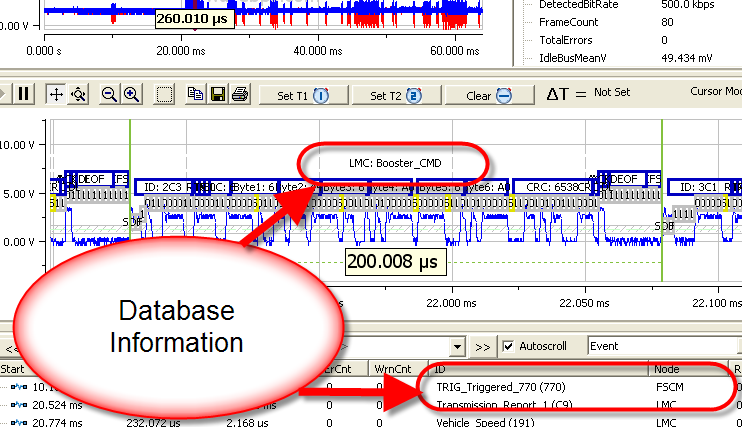Viewport: 742px width, 427px height.
Task: Toggle the Autoscroll checkbox
Action: pyautogui.click(x=508, y=346)
